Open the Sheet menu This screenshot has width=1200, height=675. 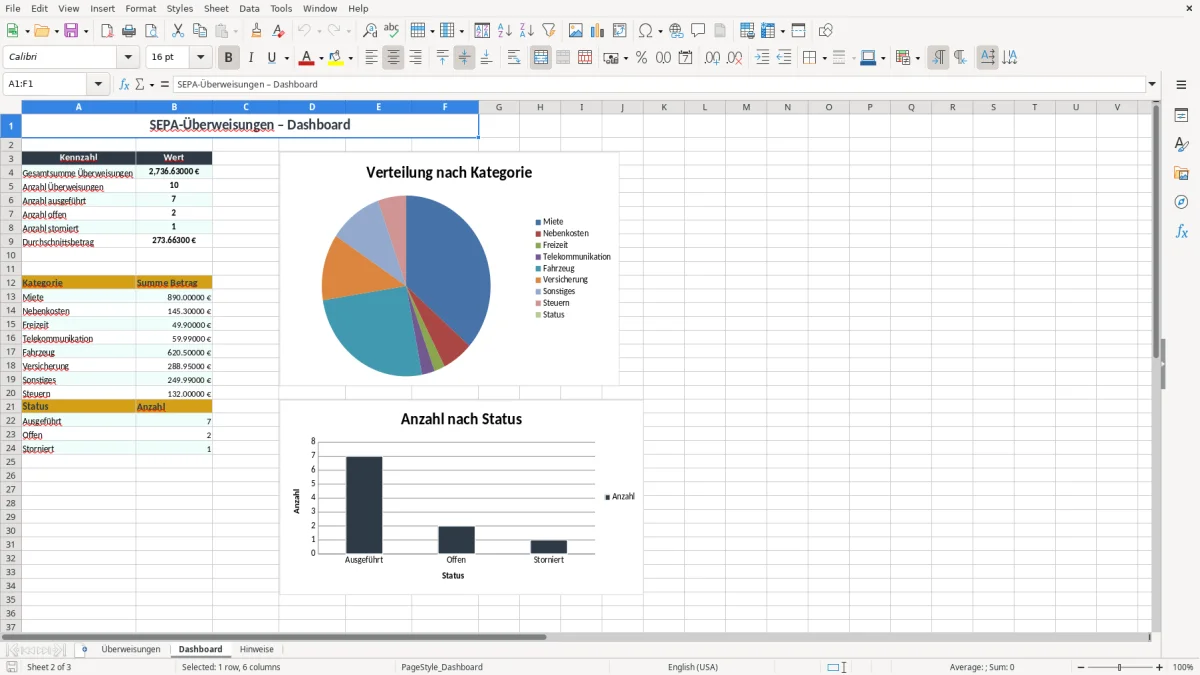click(x=216, y=8)
